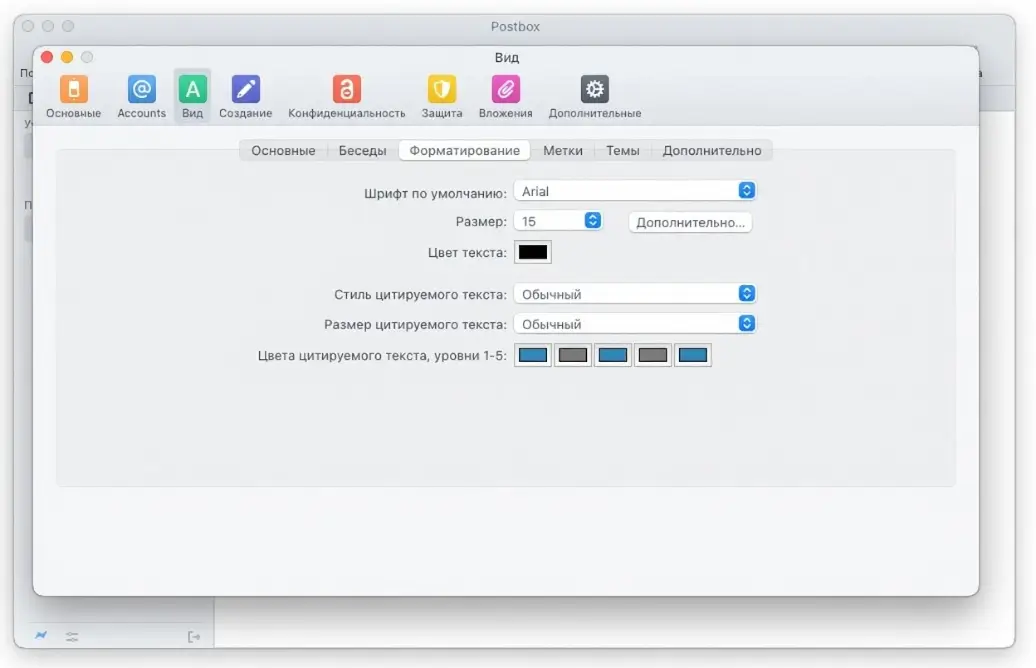Click the Цвета цитируемого текста, уровни 1-5 label
This screenshot has height=668, width=1036.
382,355
